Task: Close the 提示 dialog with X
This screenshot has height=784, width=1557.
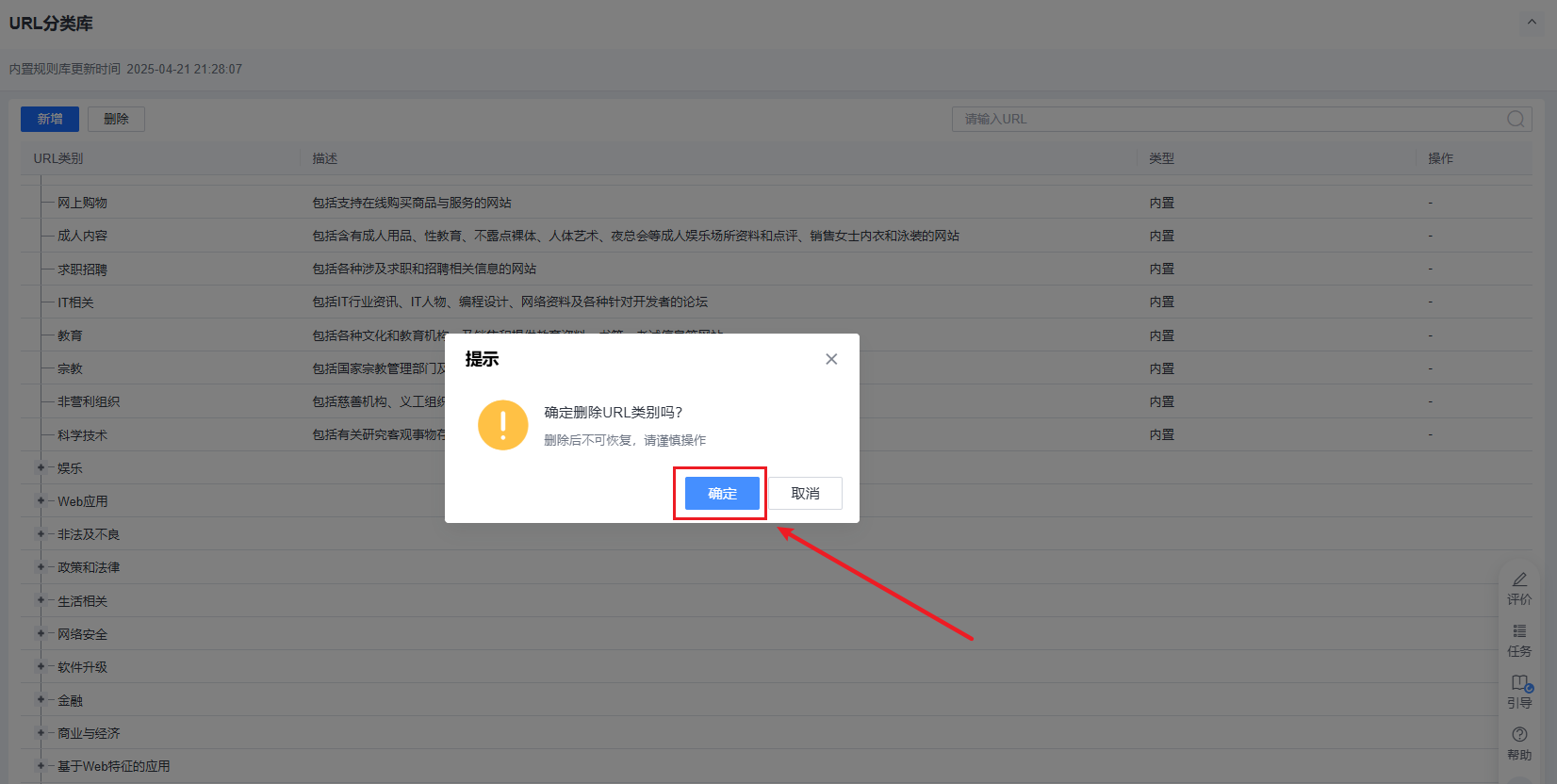Action: pos(831,359)
